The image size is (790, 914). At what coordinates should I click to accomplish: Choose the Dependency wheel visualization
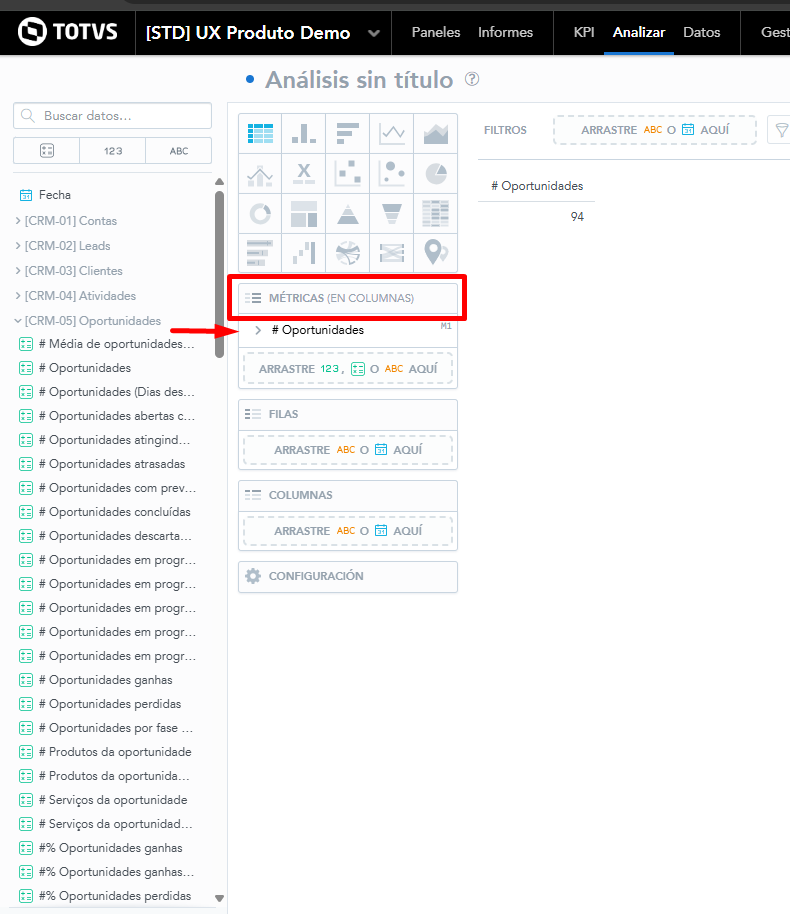pyautogui.click(x=347, y=253)
